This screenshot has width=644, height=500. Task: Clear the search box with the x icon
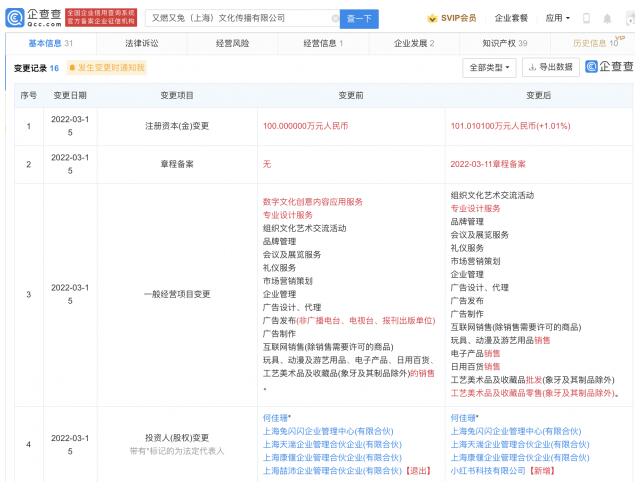(335, 18)
